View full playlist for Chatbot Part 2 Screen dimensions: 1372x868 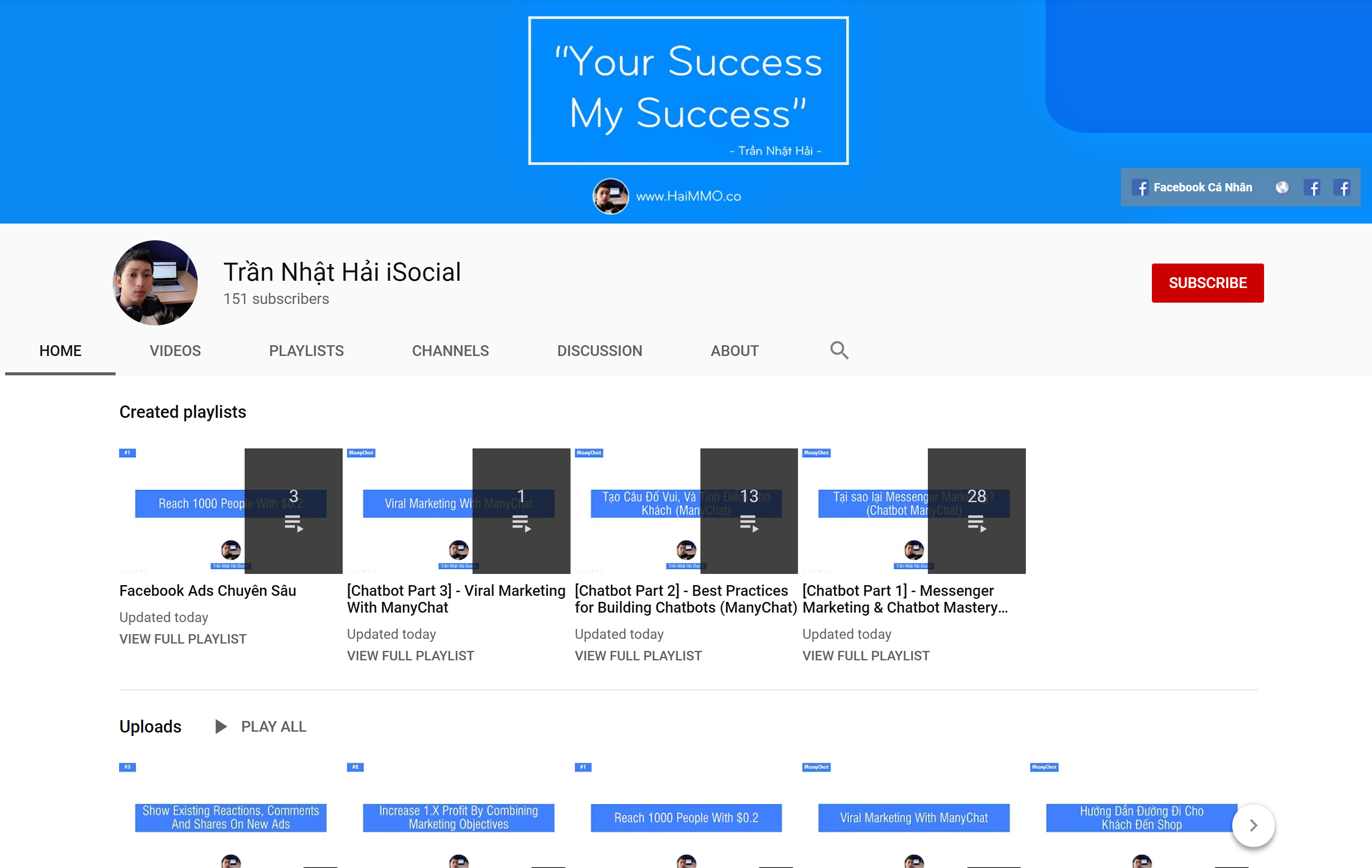(x=638, y=656)
